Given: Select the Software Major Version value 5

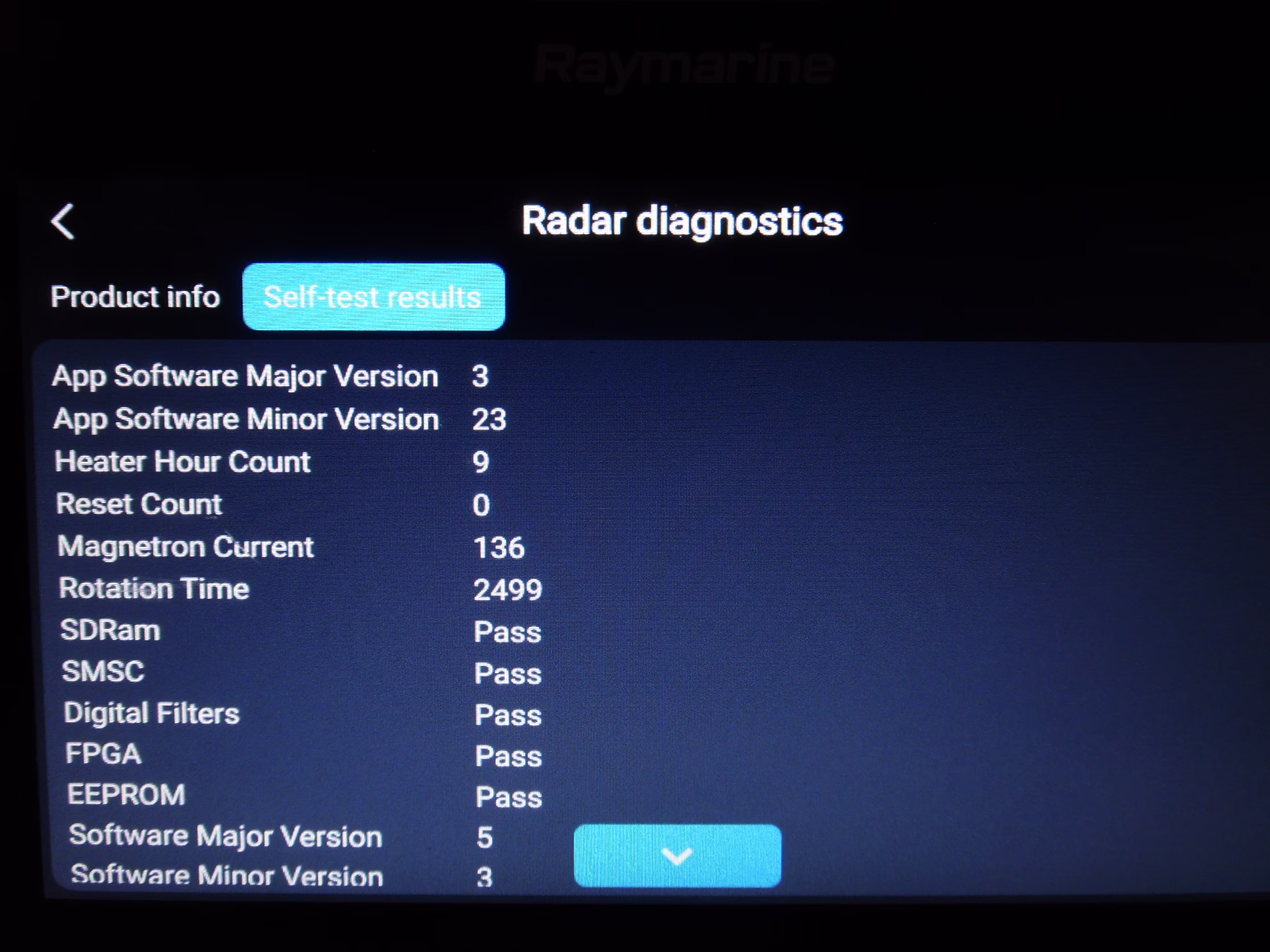Looking at the screenshot, I should 485,838.
